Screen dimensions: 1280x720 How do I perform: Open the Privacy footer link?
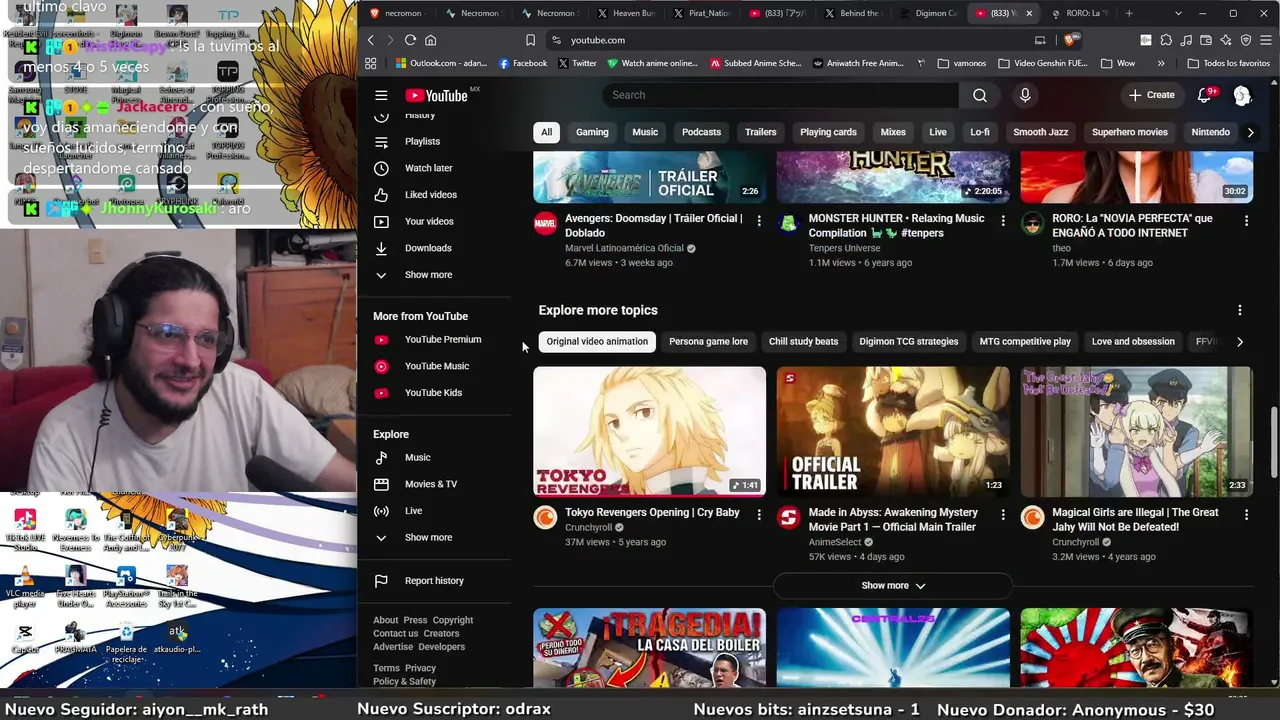click(420, 668)
